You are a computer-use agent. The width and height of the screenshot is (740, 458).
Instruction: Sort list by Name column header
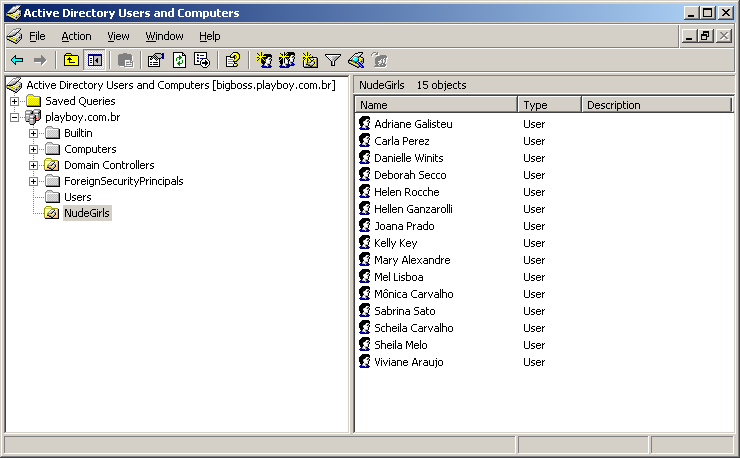436,105
